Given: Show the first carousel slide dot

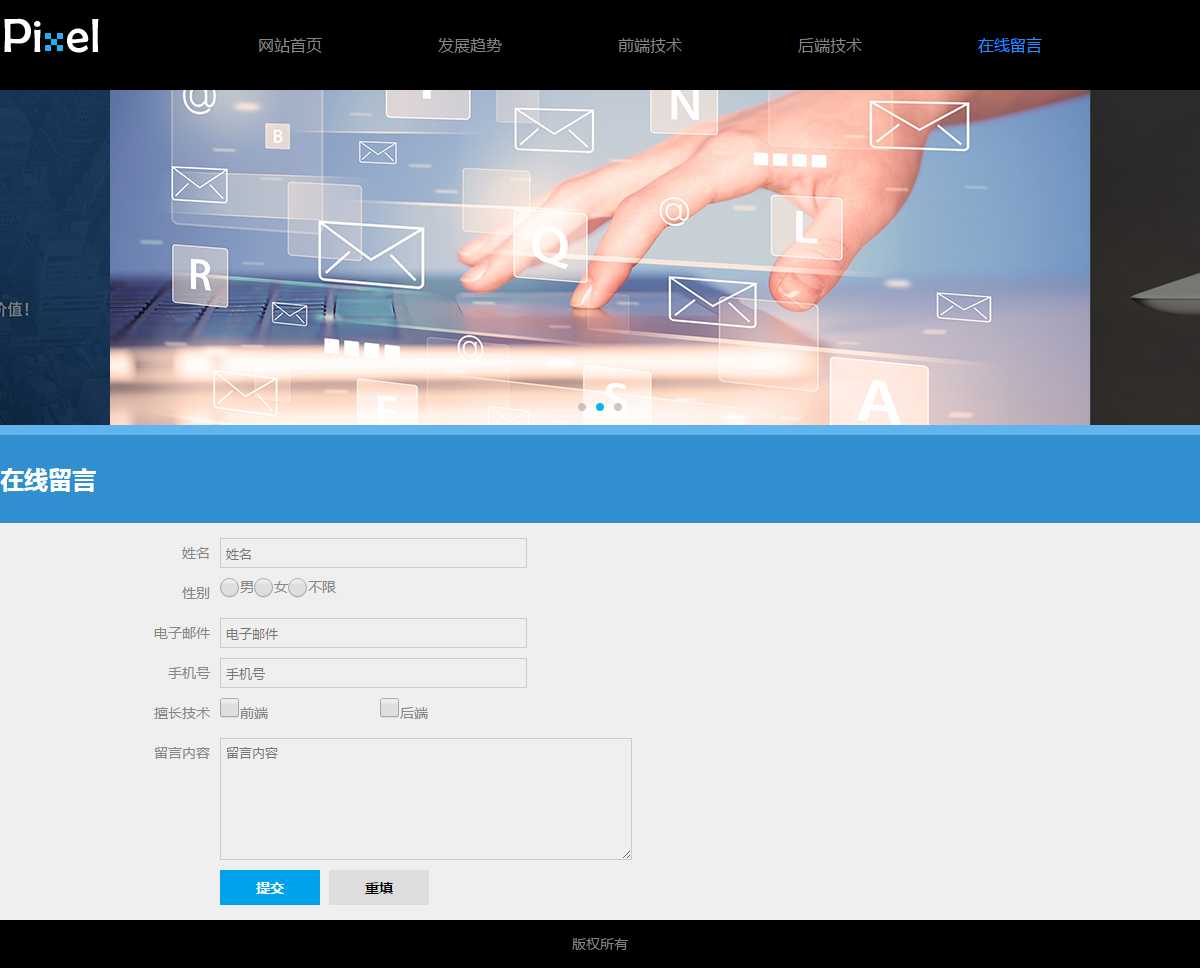Looking at the screenshot, I should click(x=582, y=407).
